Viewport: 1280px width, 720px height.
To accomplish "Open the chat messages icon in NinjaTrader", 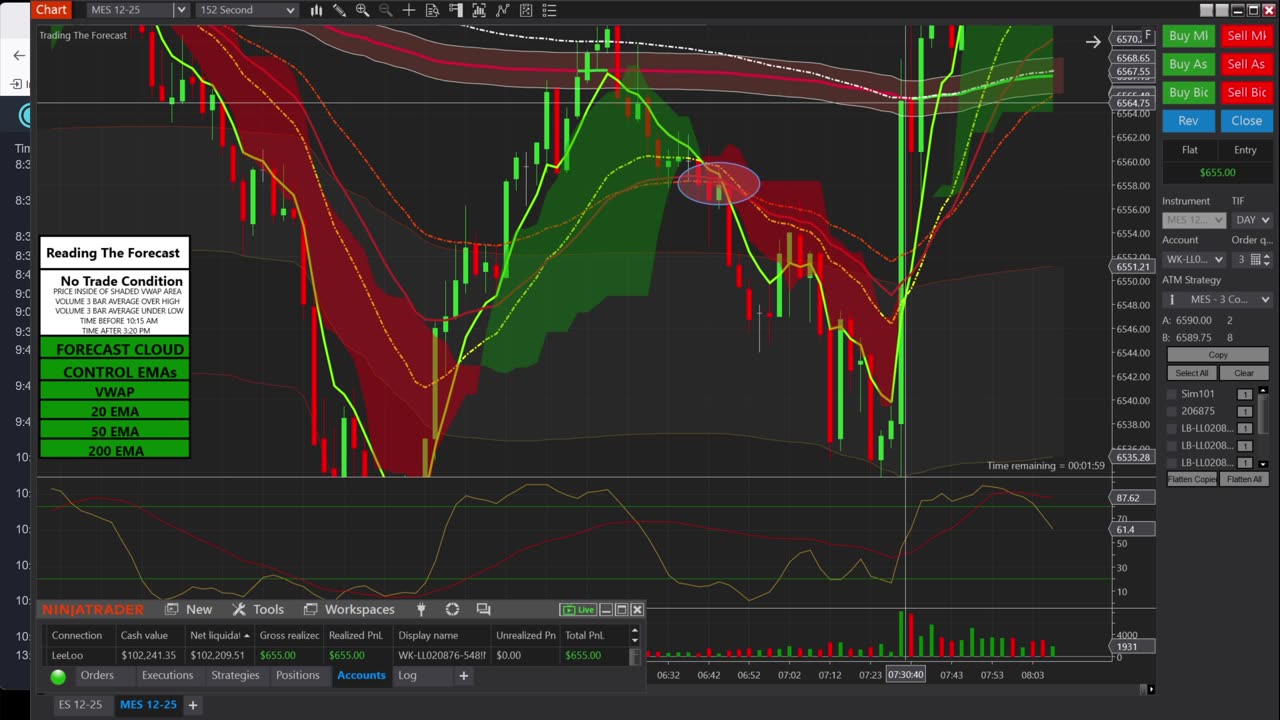I will (x=483, y=609).
